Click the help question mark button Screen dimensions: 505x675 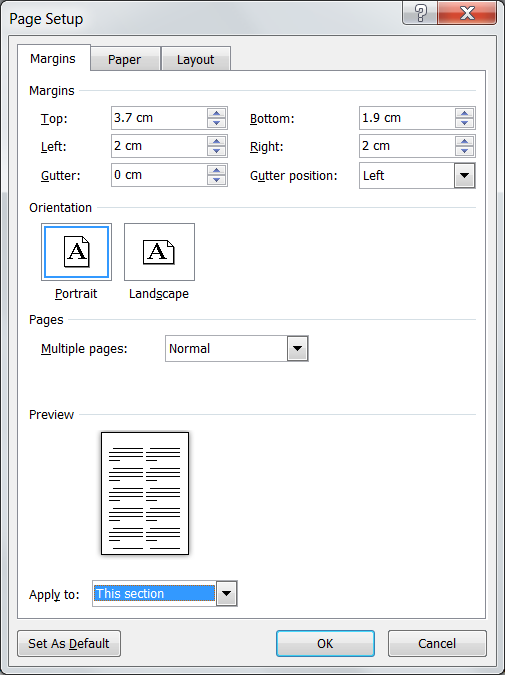420,13
